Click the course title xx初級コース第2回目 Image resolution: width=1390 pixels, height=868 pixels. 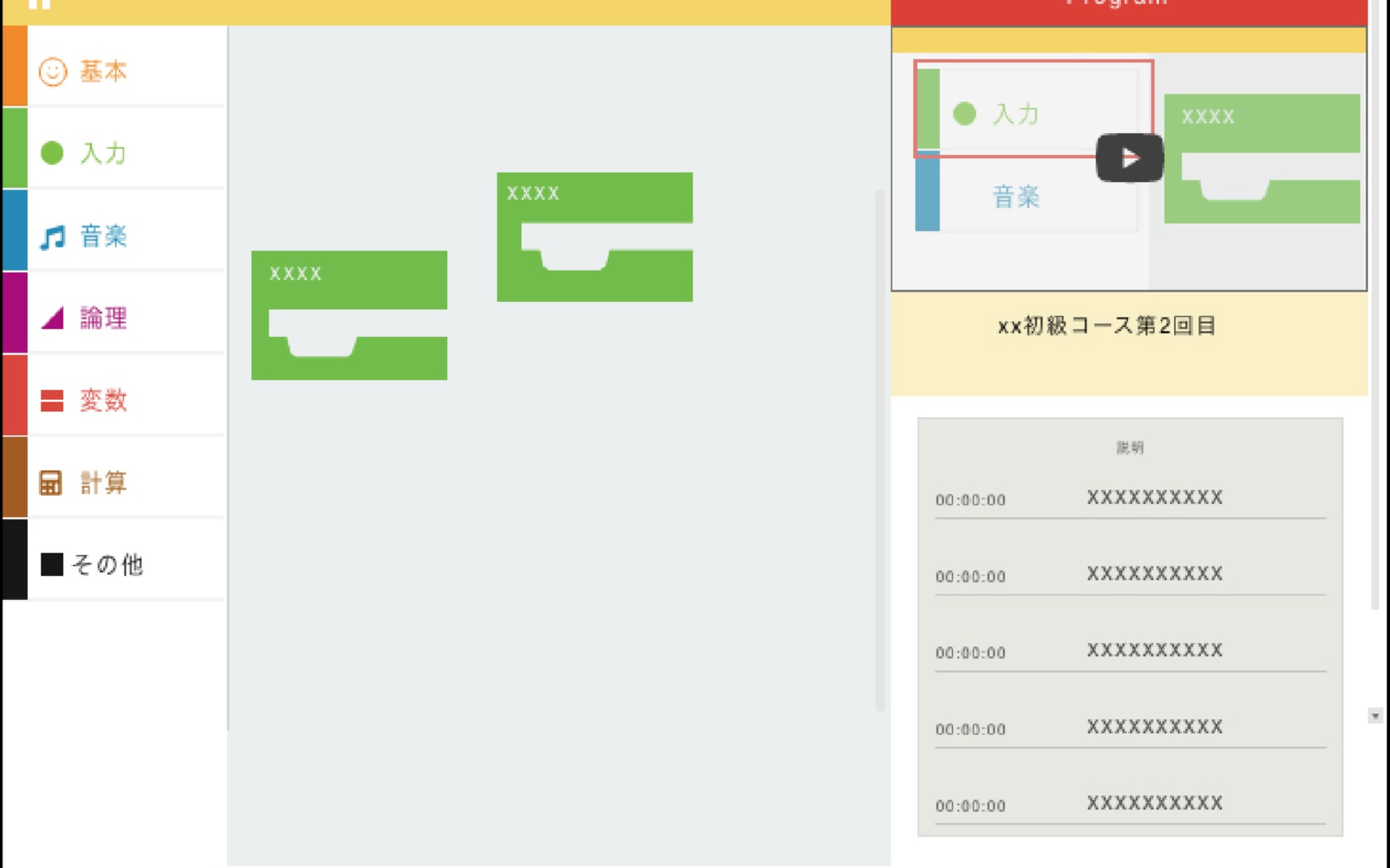[x=1106, y=326]
